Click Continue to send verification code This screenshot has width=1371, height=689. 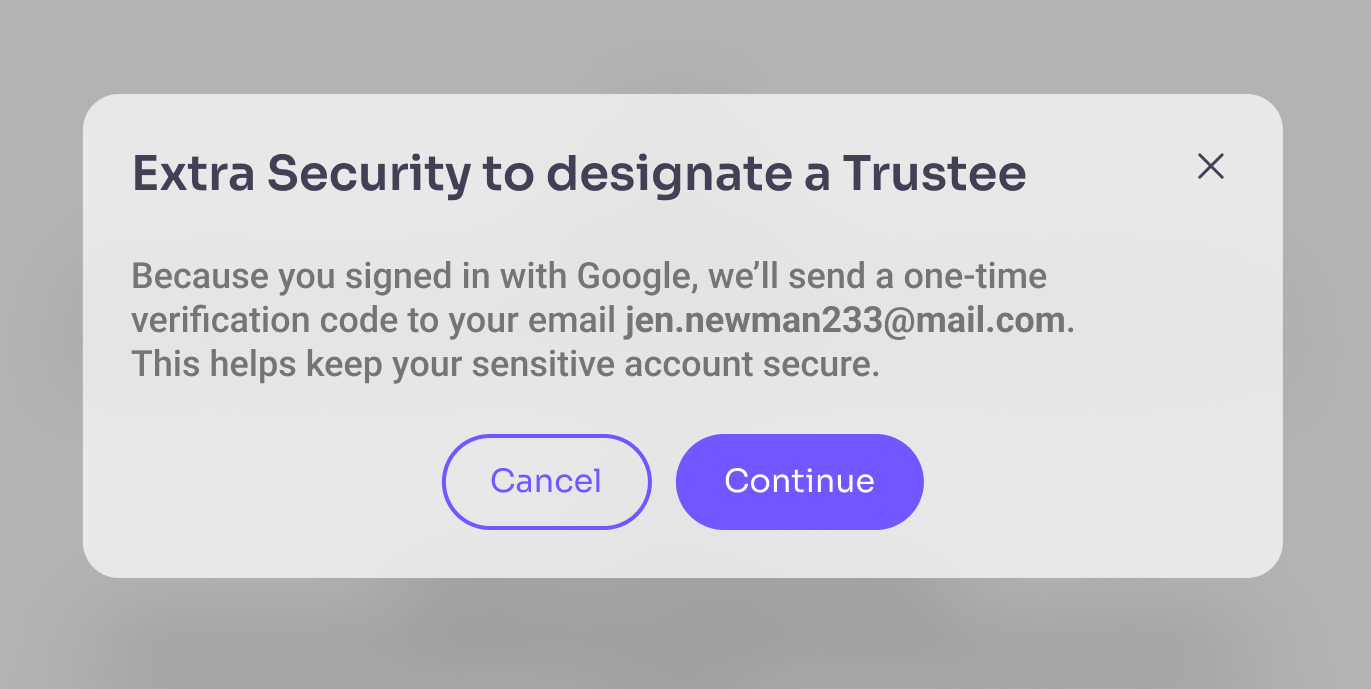799,481
